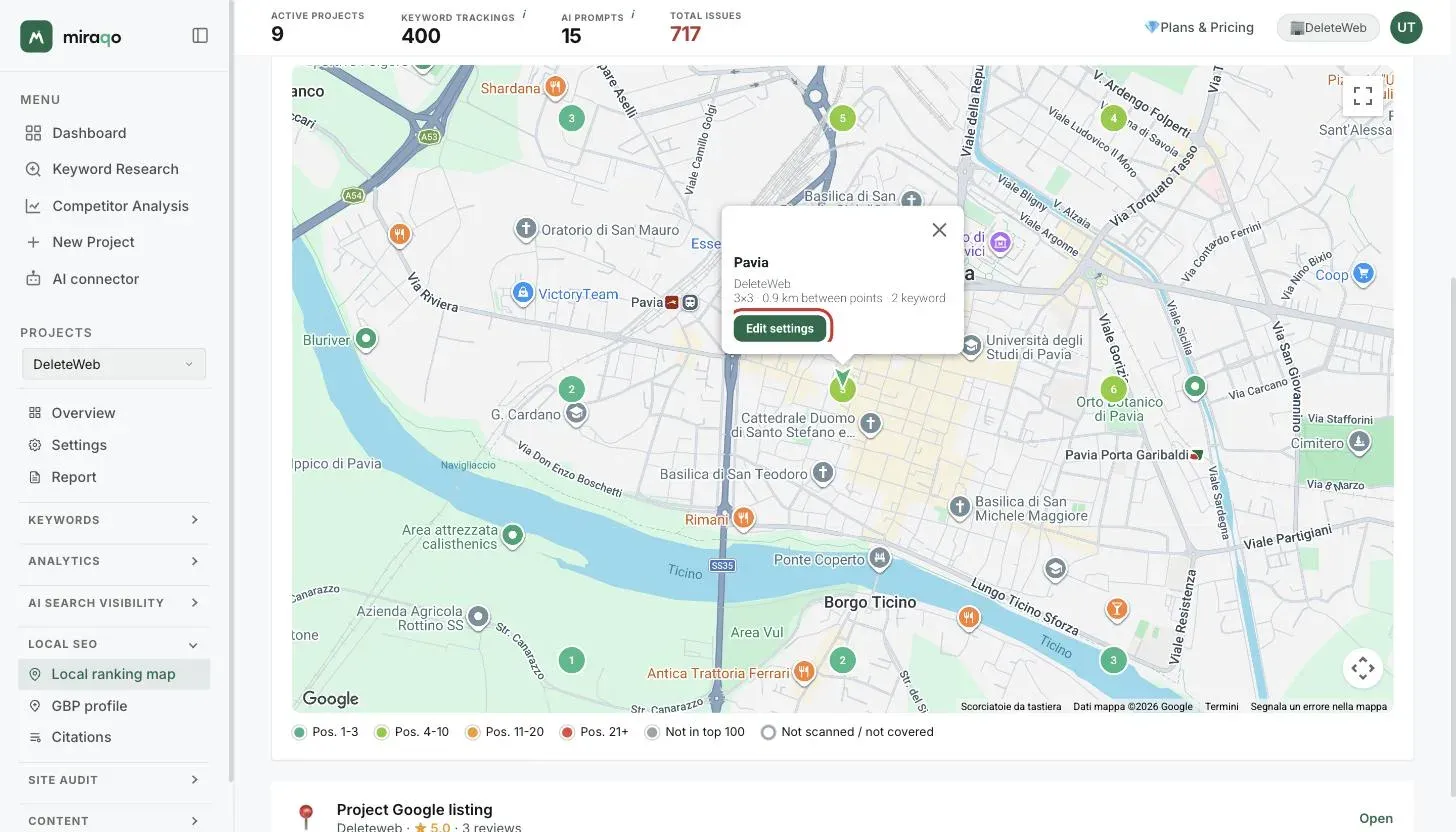Click Basilica di San Teodoro marker
Screen dimensions: 1456x832
pyautogui.click(x=822, y=473)
